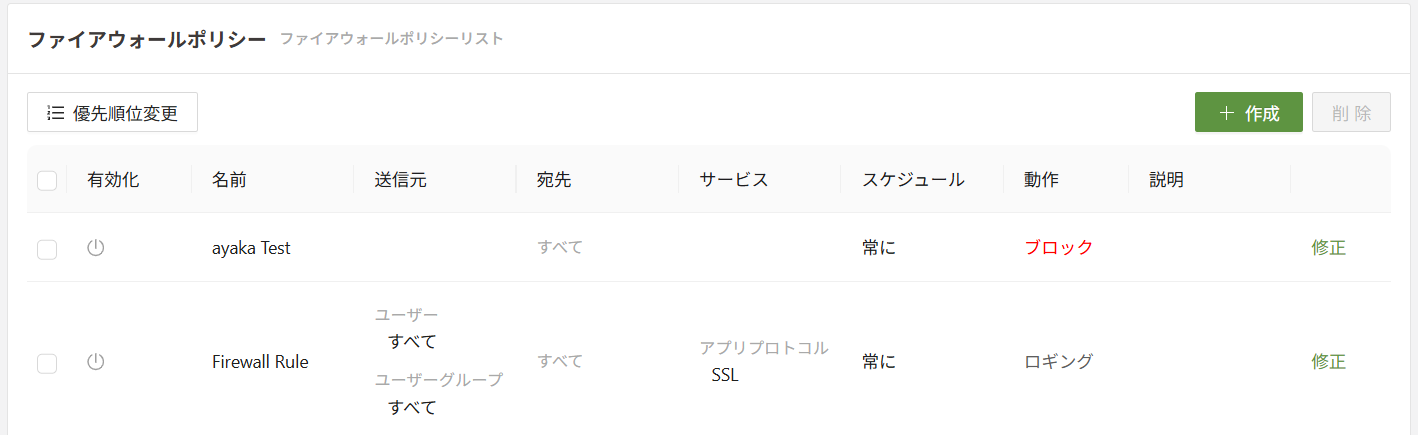Image resolution: width=1418 pixels, height=435 pixels.
Task: Click the disabled 削除 button
Action: (1351, 113)
